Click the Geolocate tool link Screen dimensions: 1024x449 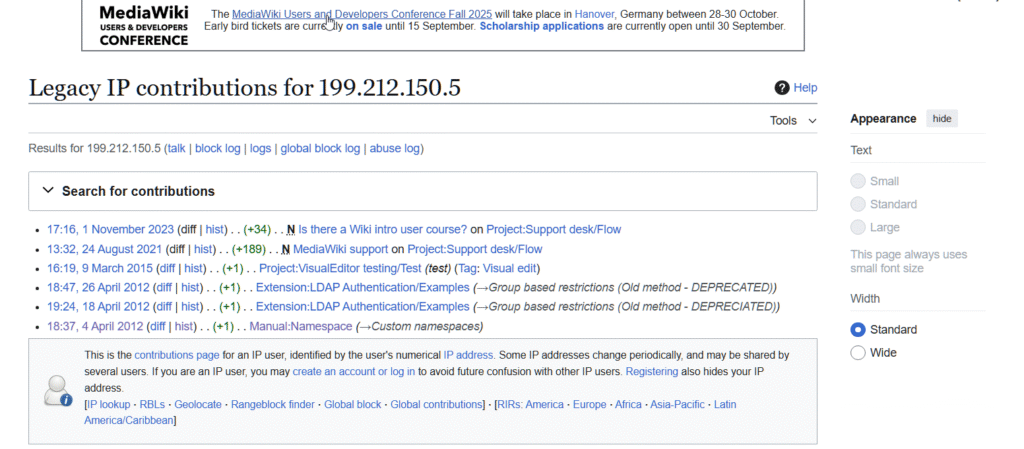(x=197, y=405)
